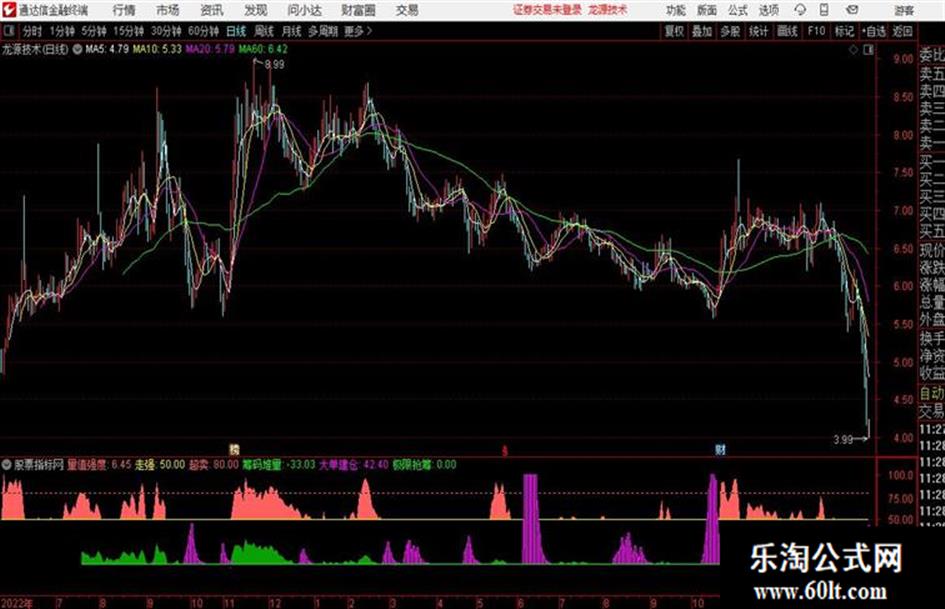Click the 复权 toolbar button

click(674, 31)
